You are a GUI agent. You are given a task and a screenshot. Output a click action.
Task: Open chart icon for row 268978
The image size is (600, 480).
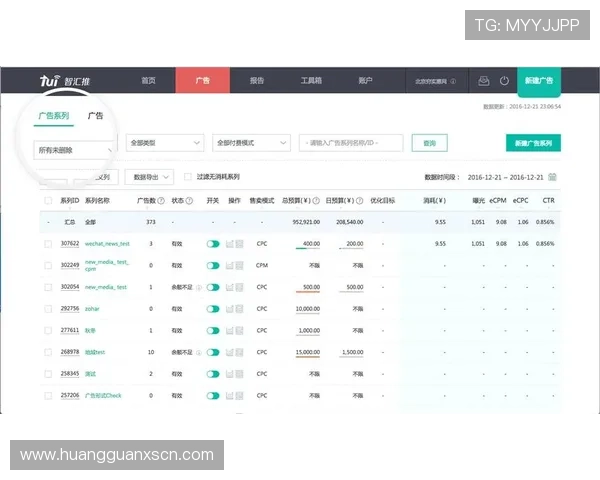pos(230,352)
